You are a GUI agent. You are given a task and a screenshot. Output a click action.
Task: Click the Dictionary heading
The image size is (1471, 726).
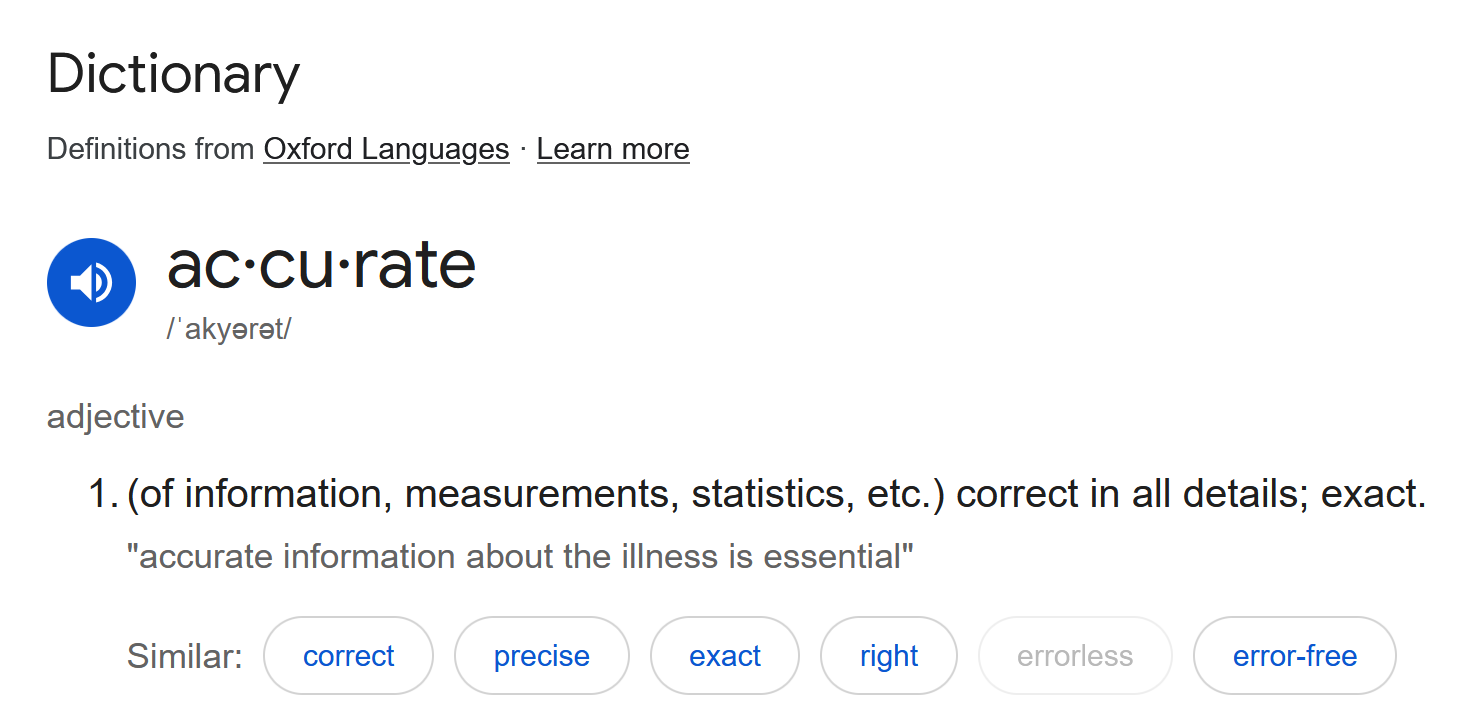coord(173,74)
